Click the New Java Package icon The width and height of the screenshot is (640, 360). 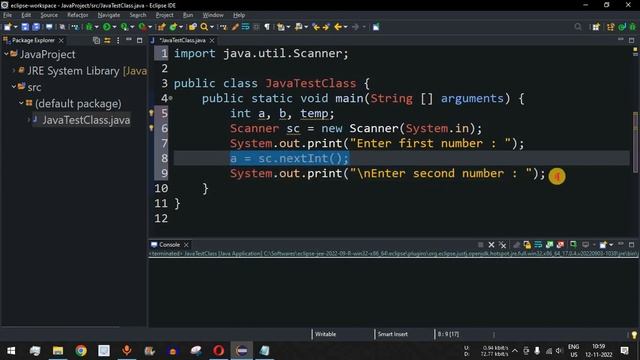click(162, 27)
